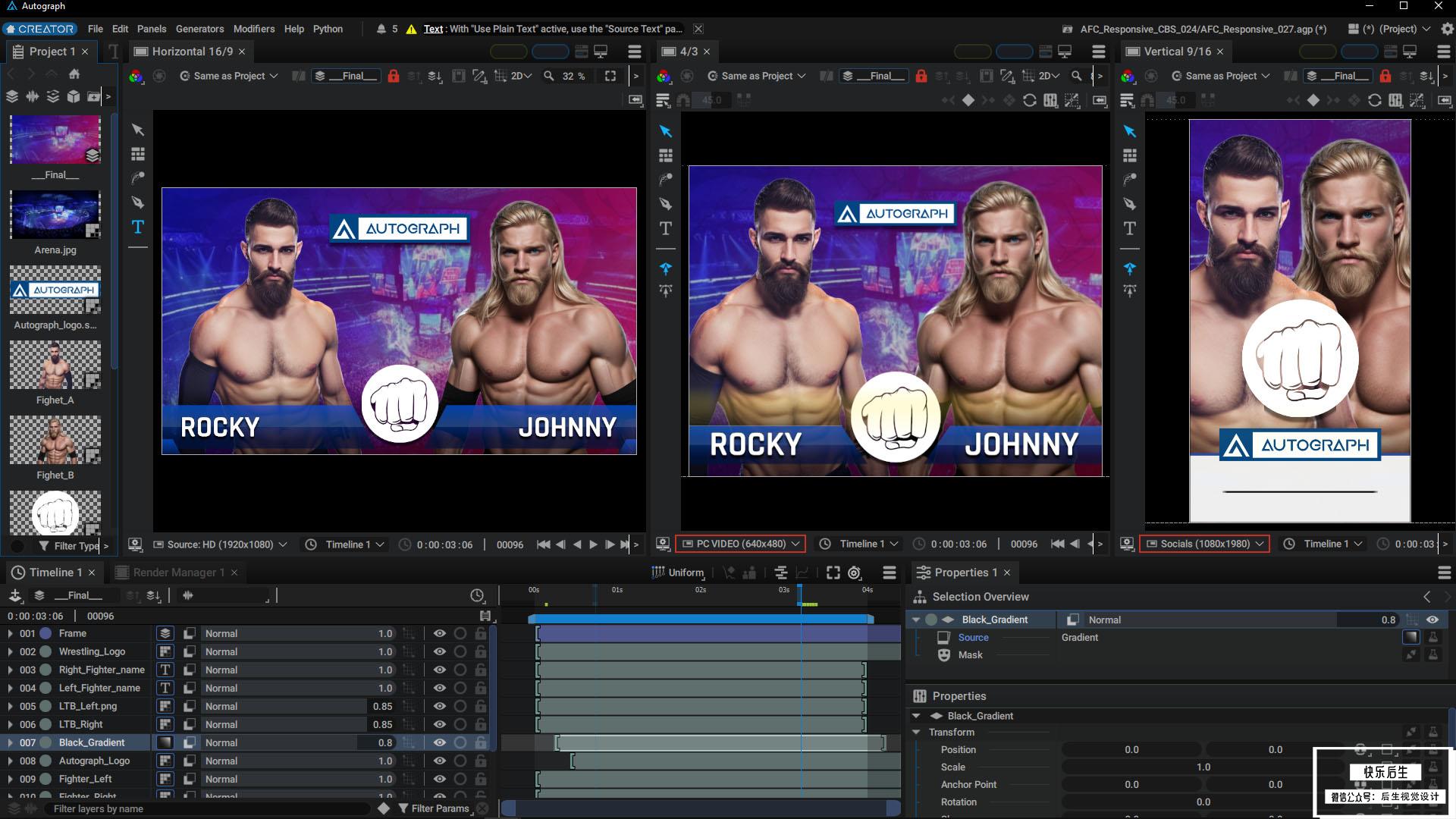Open Source: HD (1920x1080) dropdown
Screen dimensions: 1456x819
coord(220,544)
